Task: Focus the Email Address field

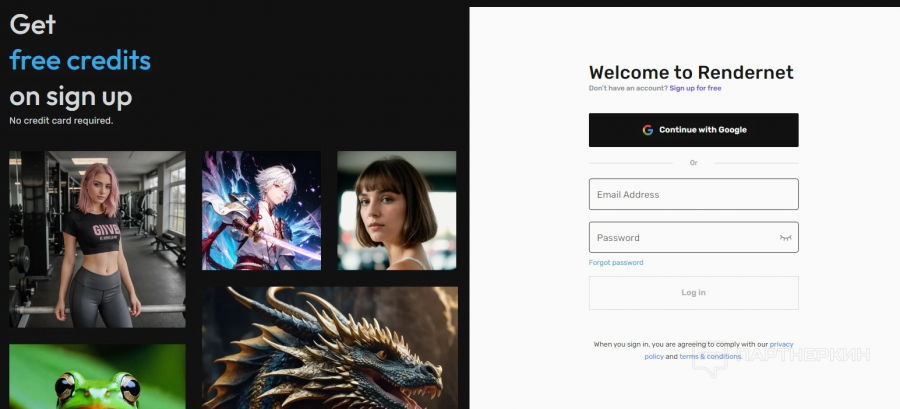Action: point(693,194)
